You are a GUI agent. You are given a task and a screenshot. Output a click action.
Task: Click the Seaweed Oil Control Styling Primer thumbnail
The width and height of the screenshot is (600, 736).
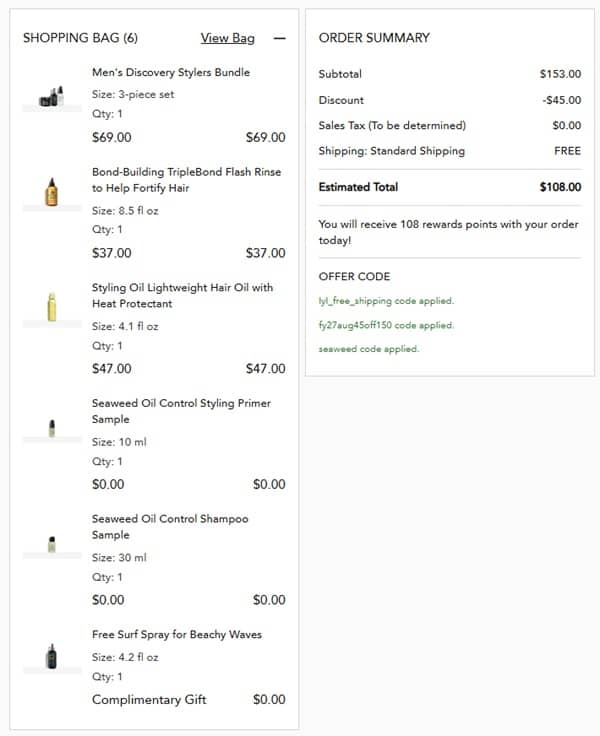coord(52,428)
